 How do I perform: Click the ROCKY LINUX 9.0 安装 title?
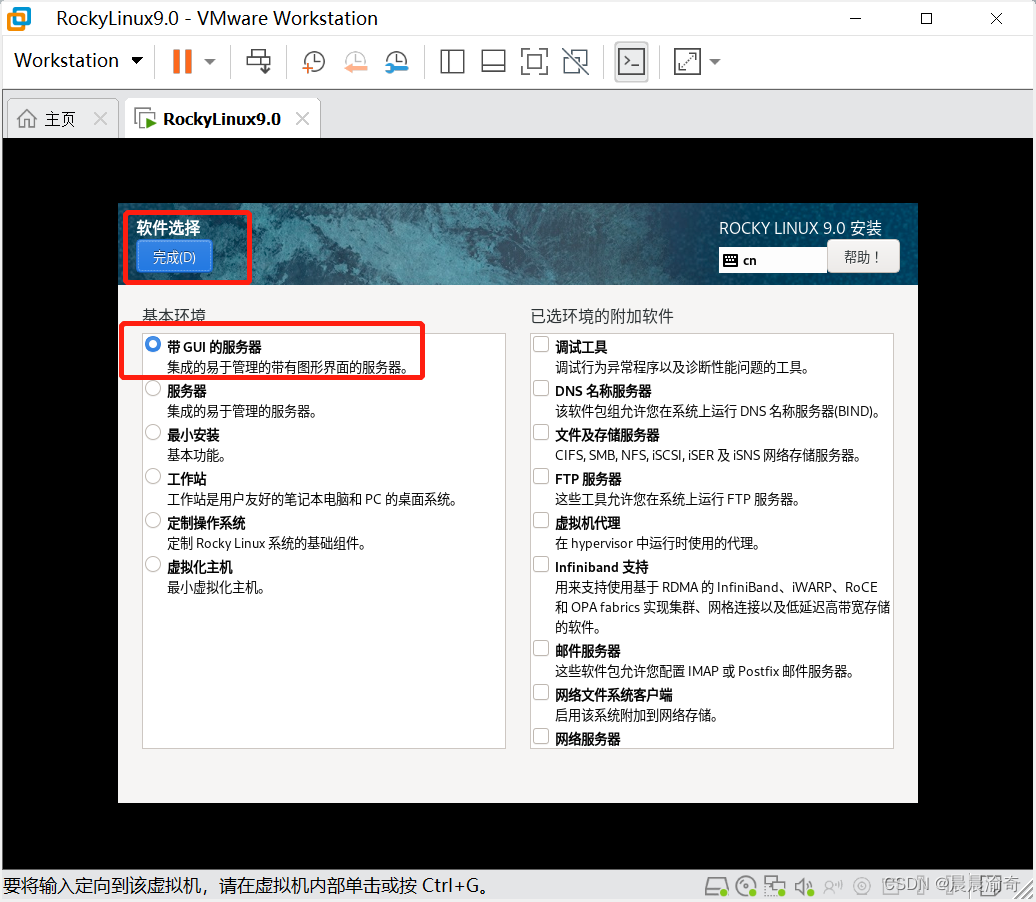tap(800, 228)
